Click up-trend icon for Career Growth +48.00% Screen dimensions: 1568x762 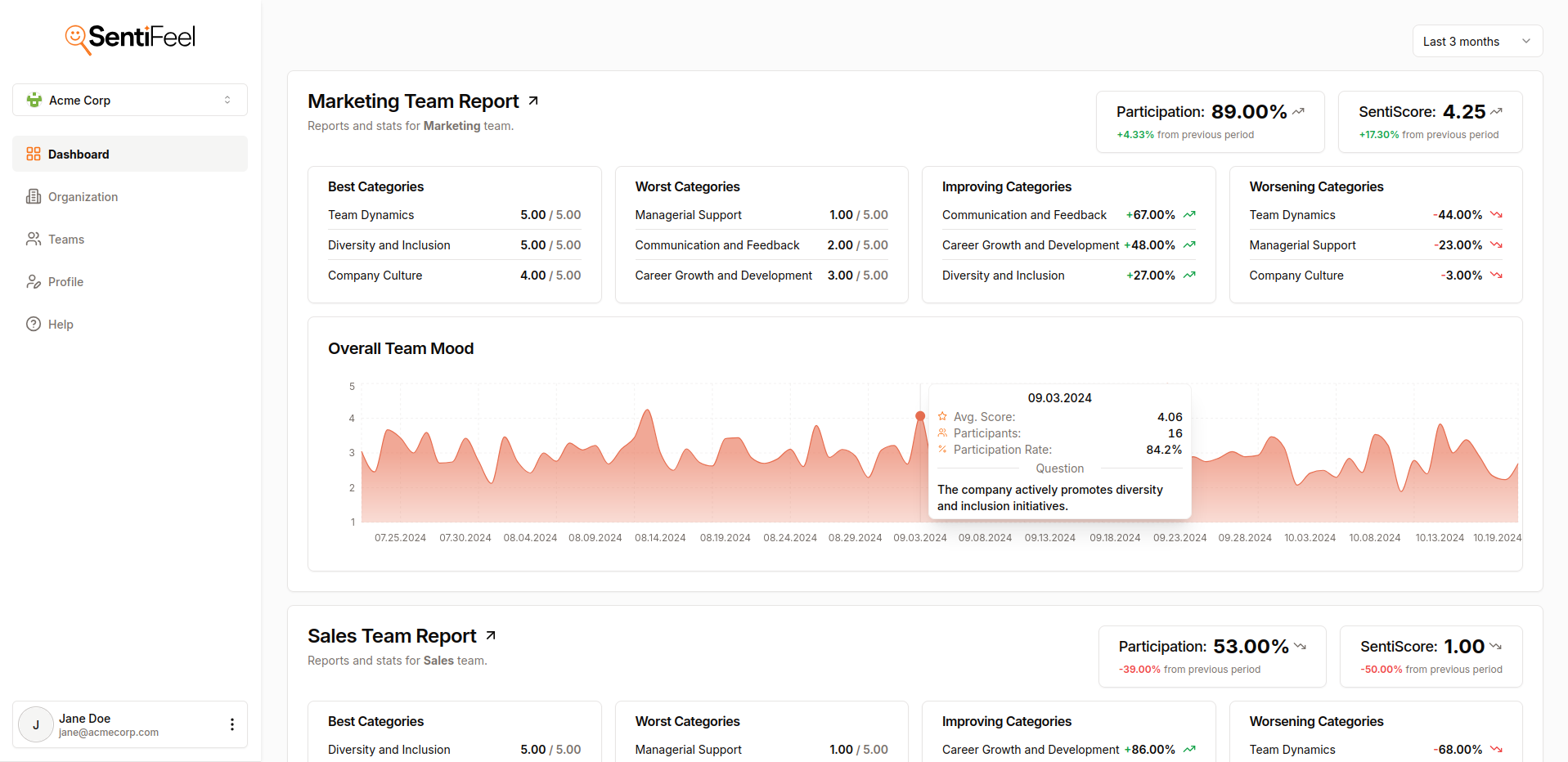(x=1189, y=244)
